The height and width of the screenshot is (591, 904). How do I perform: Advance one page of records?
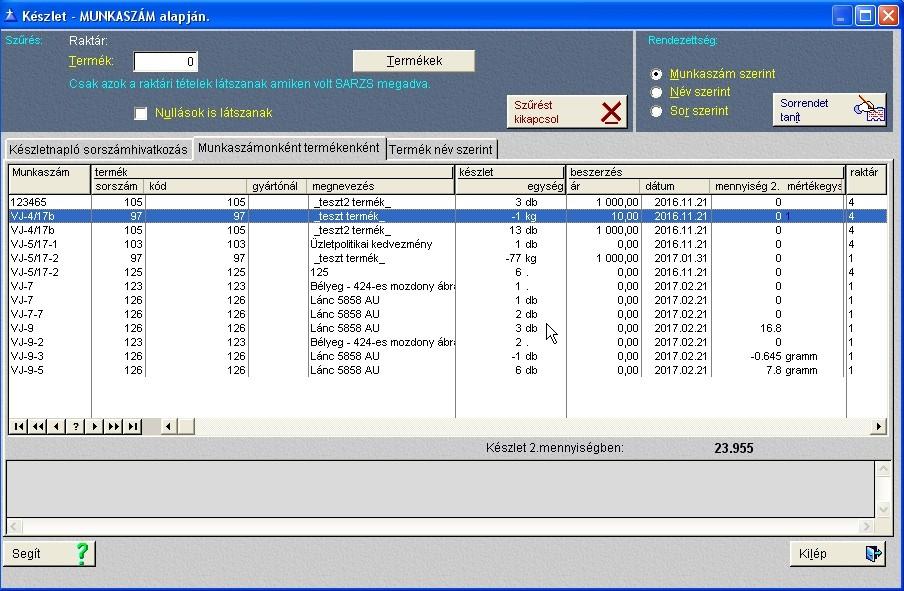114,427
